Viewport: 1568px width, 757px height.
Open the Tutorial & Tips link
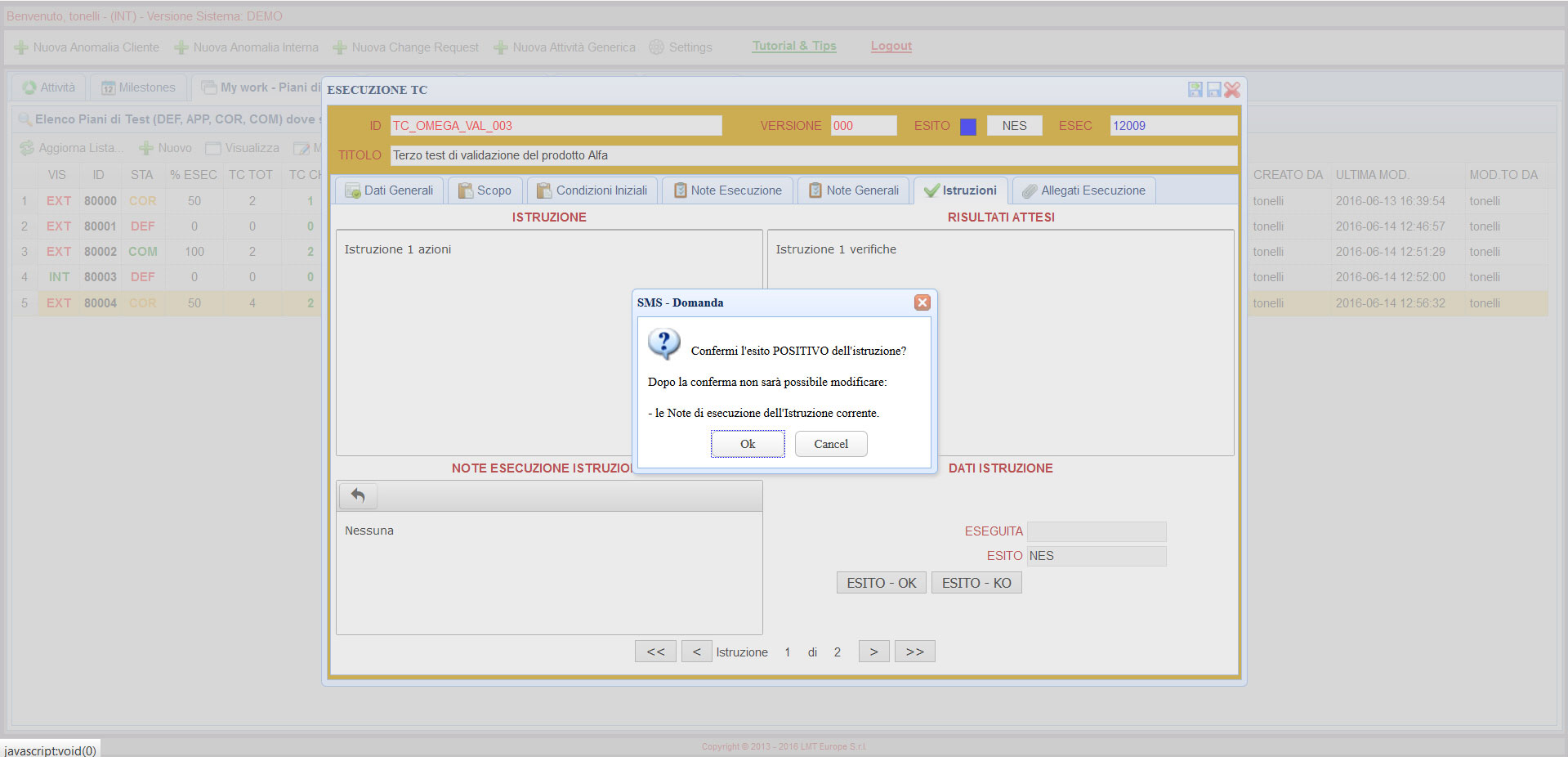794,46
